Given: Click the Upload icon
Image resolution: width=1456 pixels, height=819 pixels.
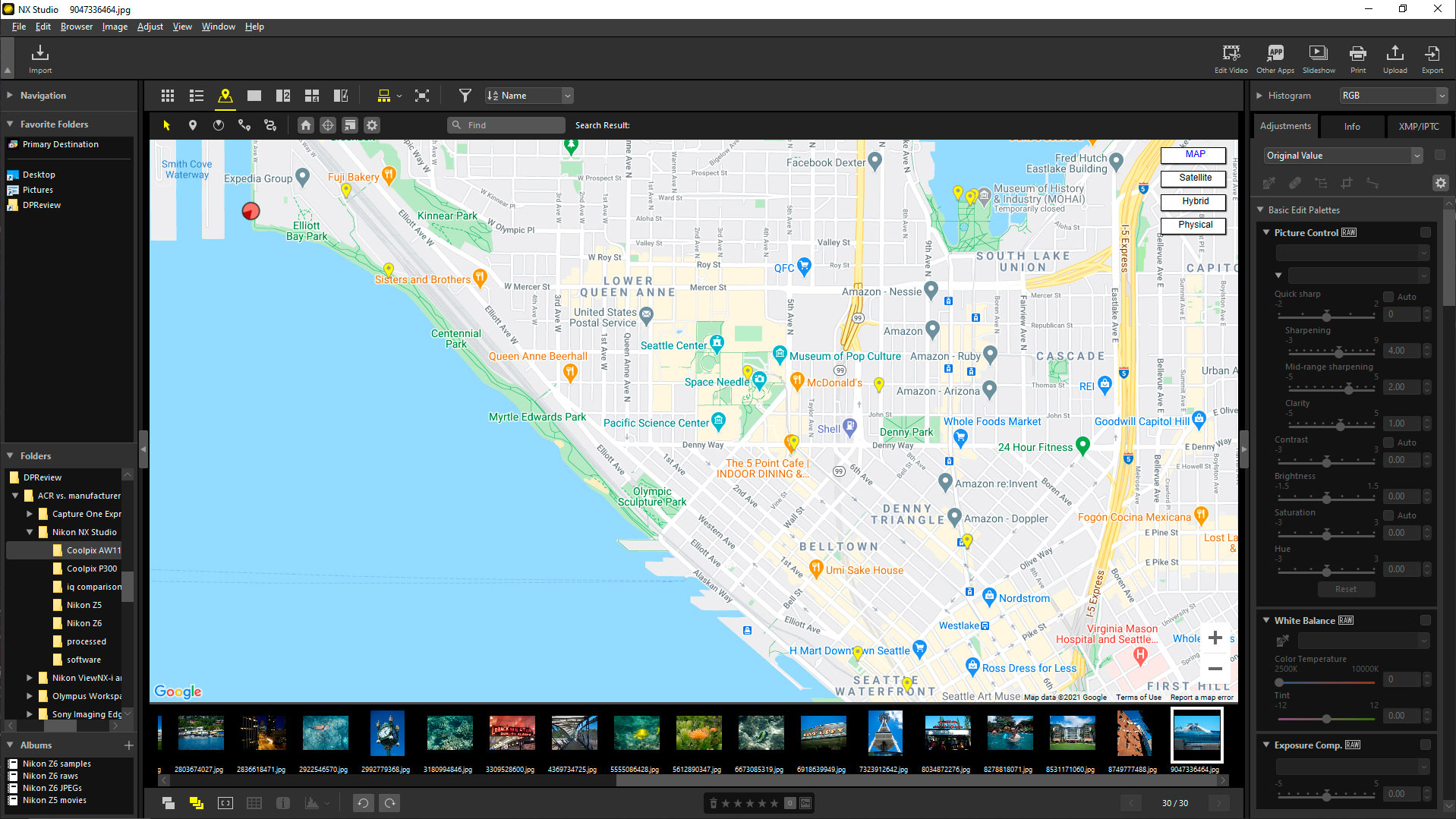Looking at the screenshot, I should [1395, 58].
